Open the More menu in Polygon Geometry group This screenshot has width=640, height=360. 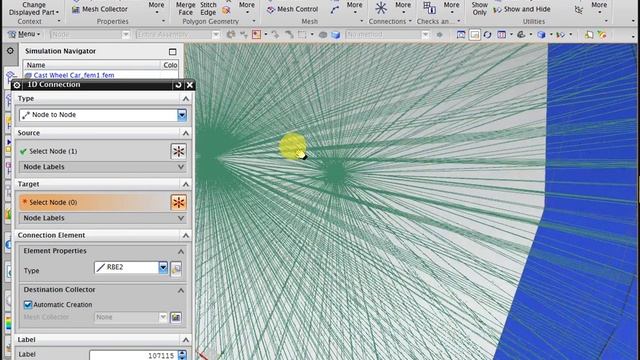point(247,7)
